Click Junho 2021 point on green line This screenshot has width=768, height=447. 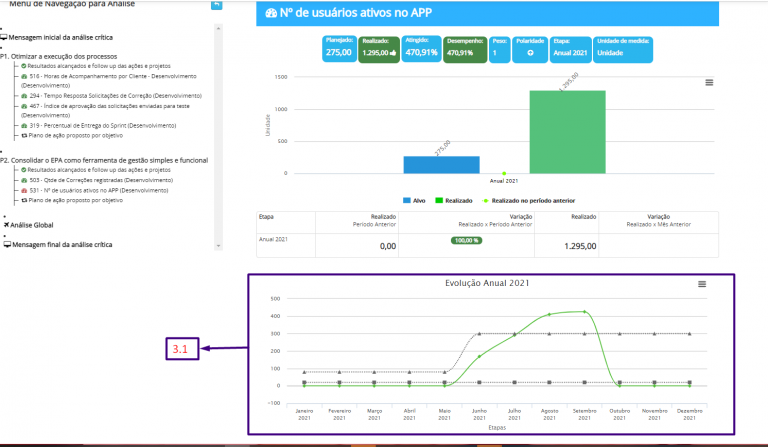tap(479, 356)
